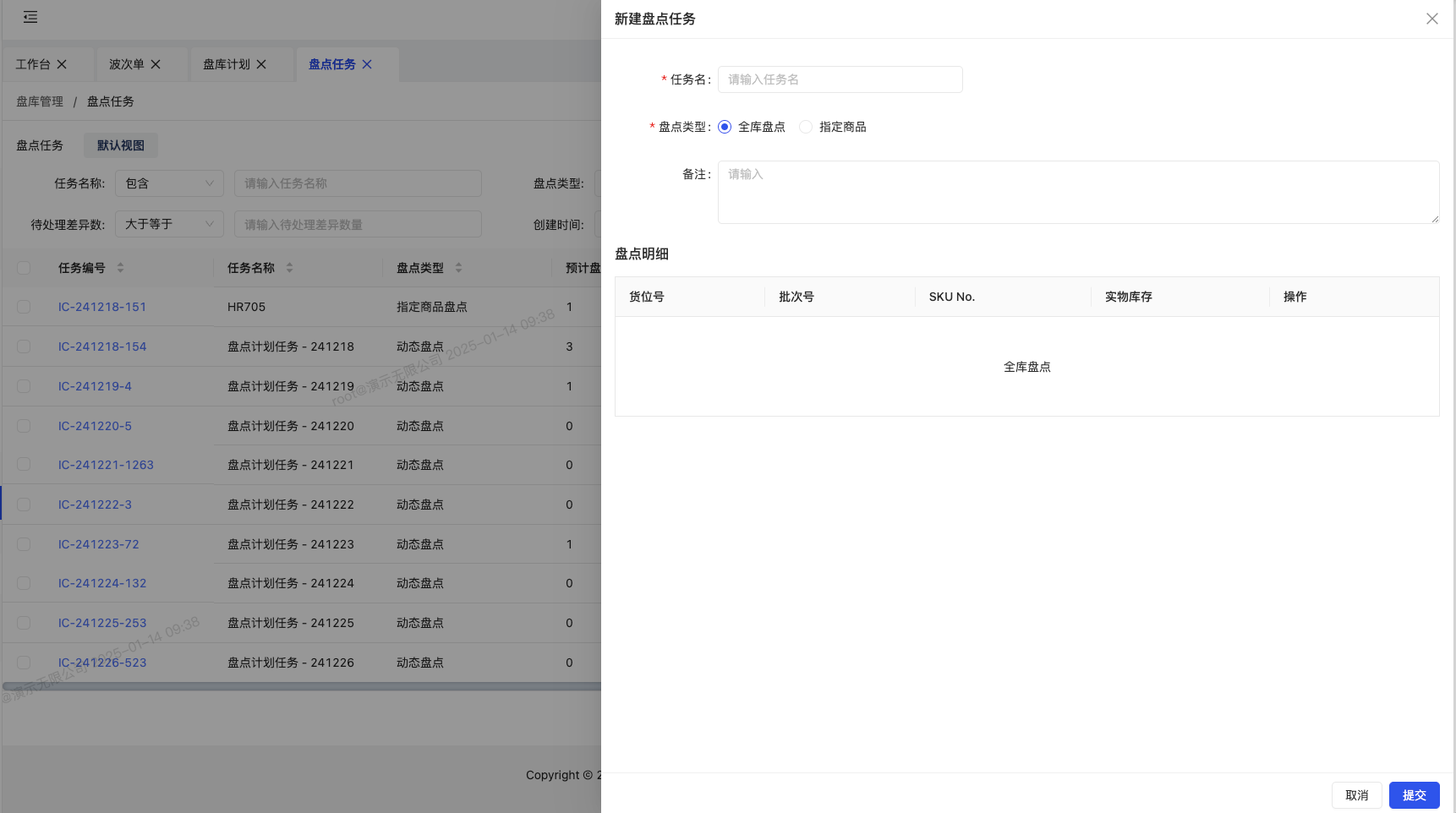Close the 新建盘点任务 drawer
Screen dimensions: 1456x813
click(x=1431, y=19)
